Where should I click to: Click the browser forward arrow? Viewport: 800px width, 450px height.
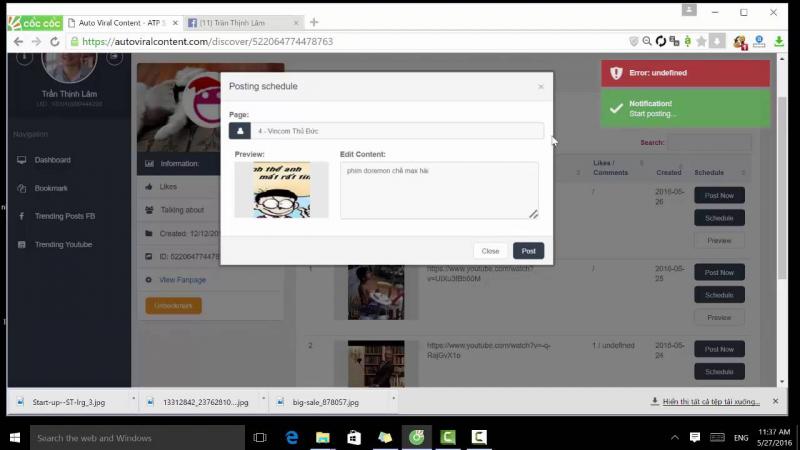click(36, 41)
